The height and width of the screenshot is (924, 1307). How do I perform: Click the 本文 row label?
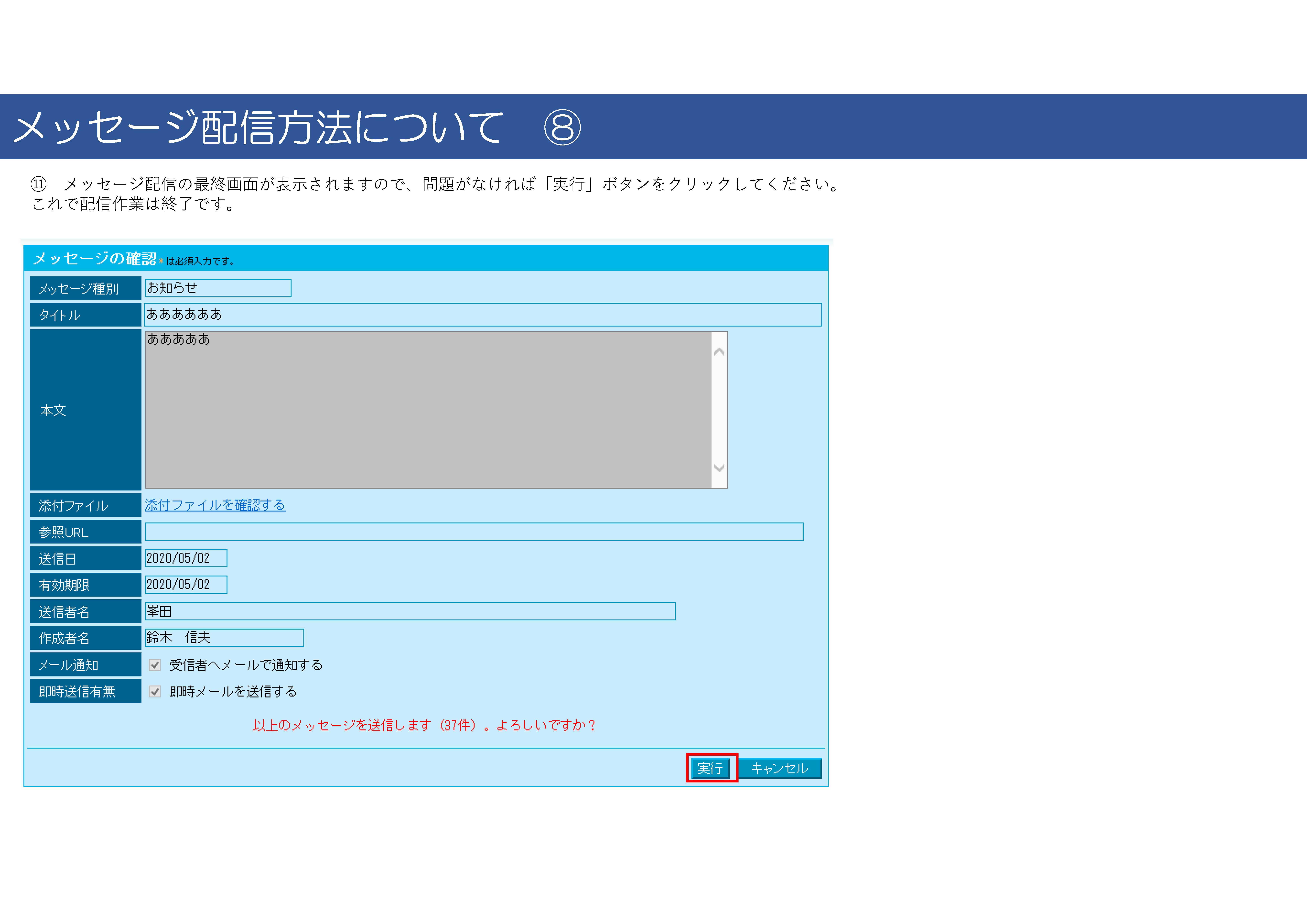pos(85,410)
